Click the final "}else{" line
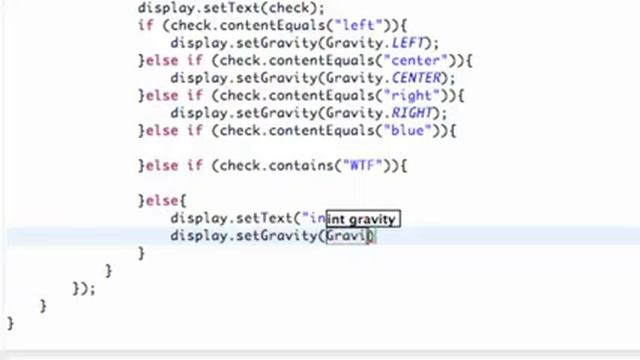 [162, 201]
